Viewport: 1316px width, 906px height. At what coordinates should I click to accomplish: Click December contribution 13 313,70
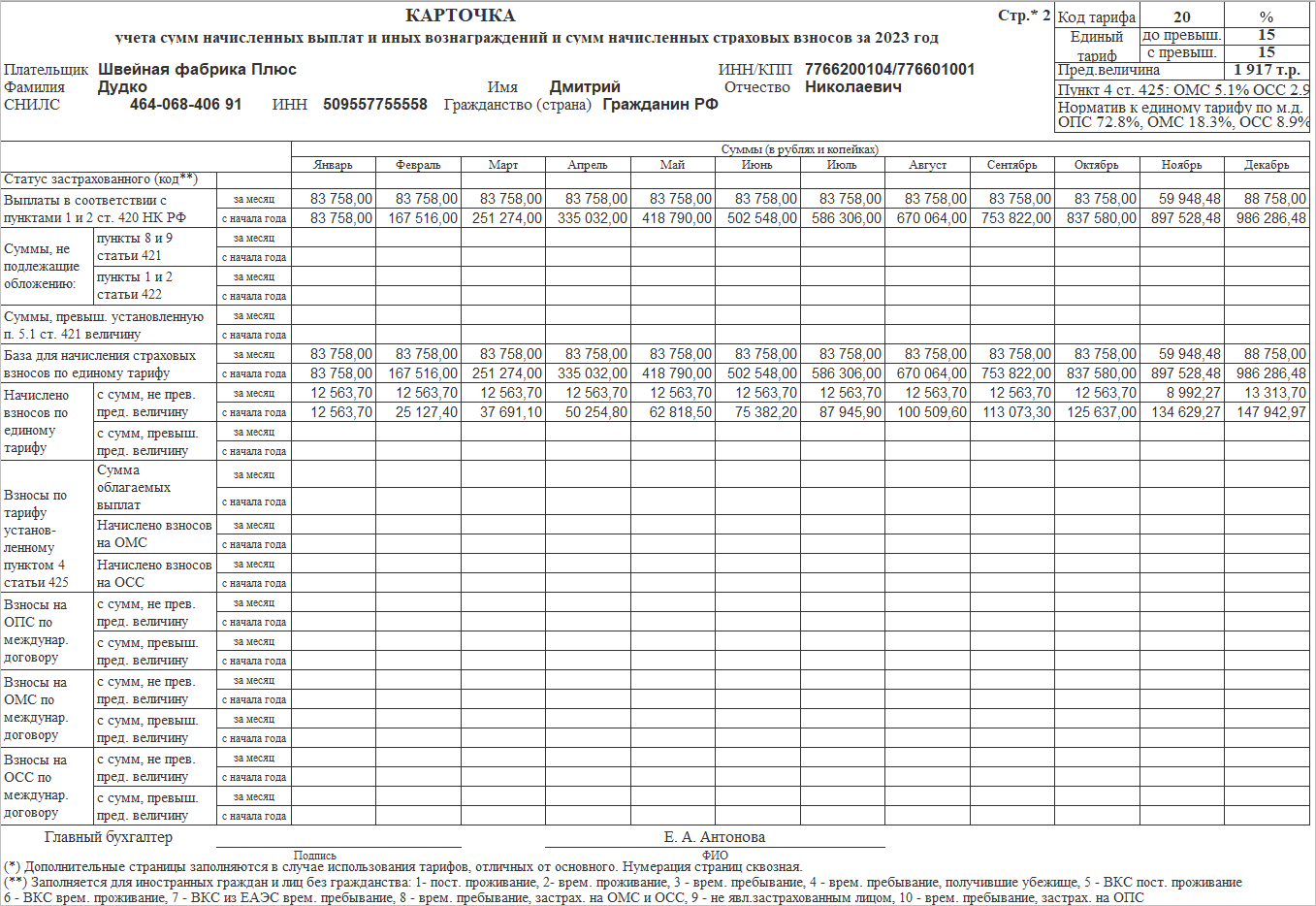pos(1275,393)
